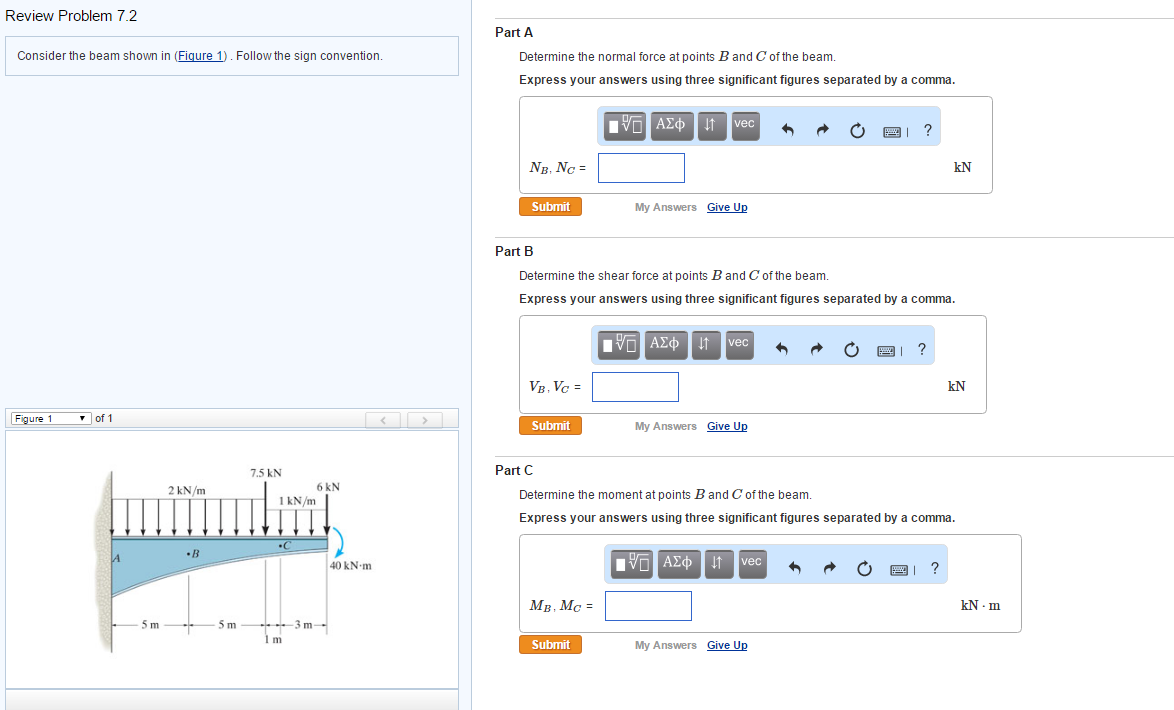Click next figure arrow button

(x=425, y=420)
